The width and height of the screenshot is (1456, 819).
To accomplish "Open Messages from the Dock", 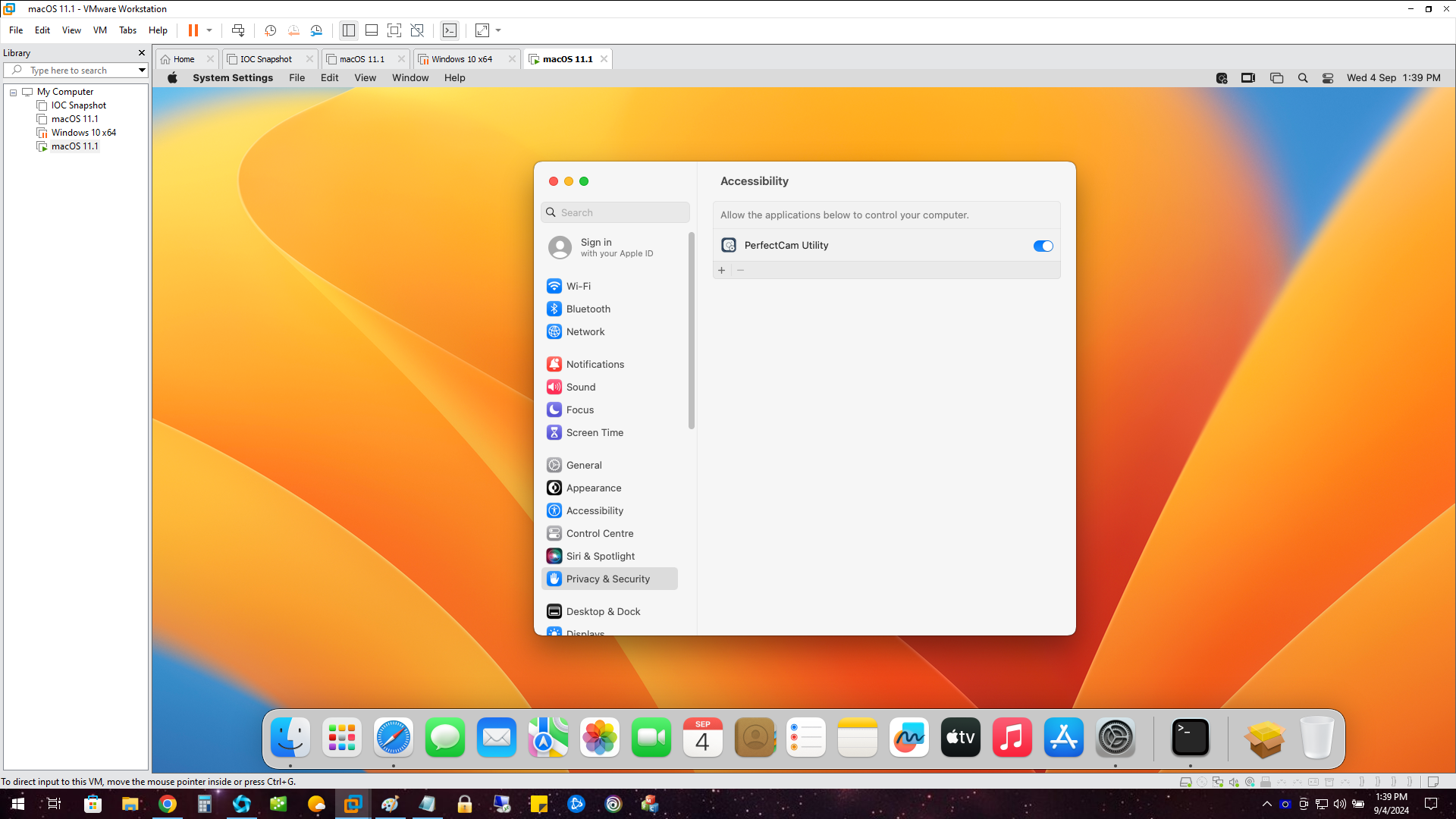I will point(445,737).
